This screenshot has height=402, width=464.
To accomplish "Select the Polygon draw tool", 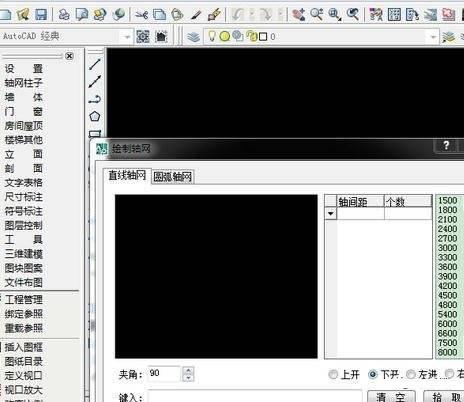I will (x=95, y=116).
